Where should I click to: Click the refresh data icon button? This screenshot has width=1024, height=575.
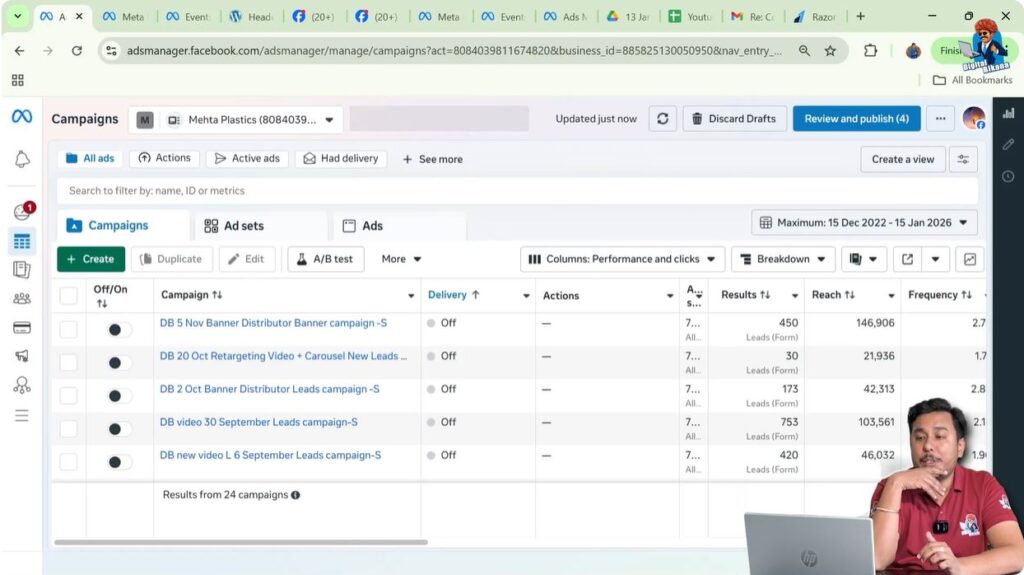pos(662,118)
